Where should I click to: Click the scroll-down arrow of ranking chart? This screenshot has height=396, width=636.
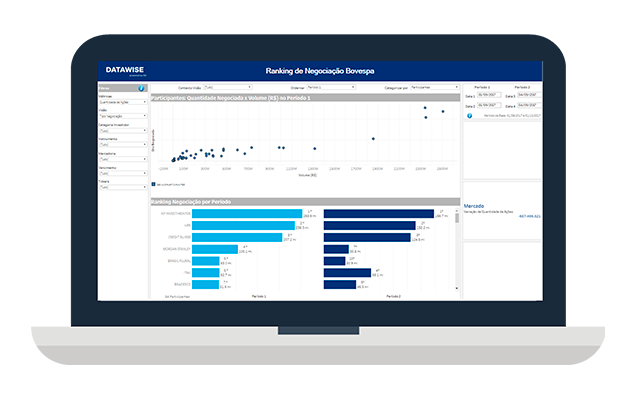coord(457,288)
